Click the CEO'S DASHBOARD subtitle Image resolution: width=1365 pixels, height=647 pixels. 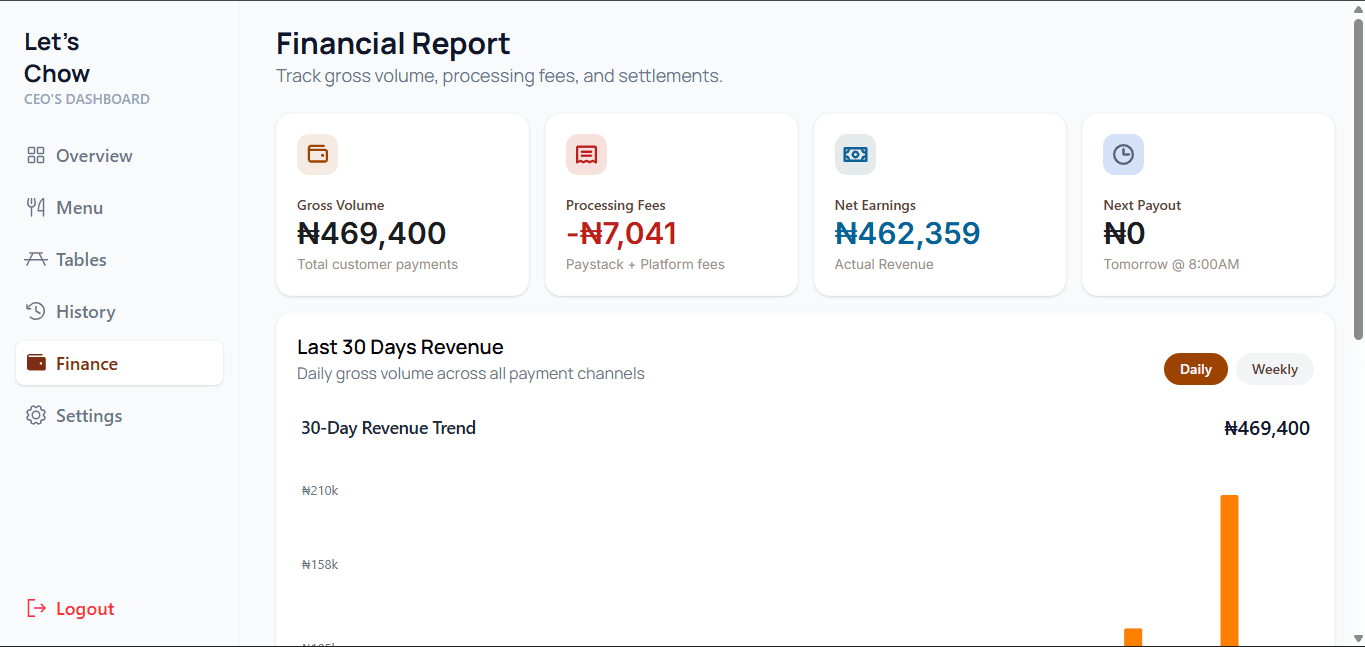pyautogui.click(x=87, y=99)
